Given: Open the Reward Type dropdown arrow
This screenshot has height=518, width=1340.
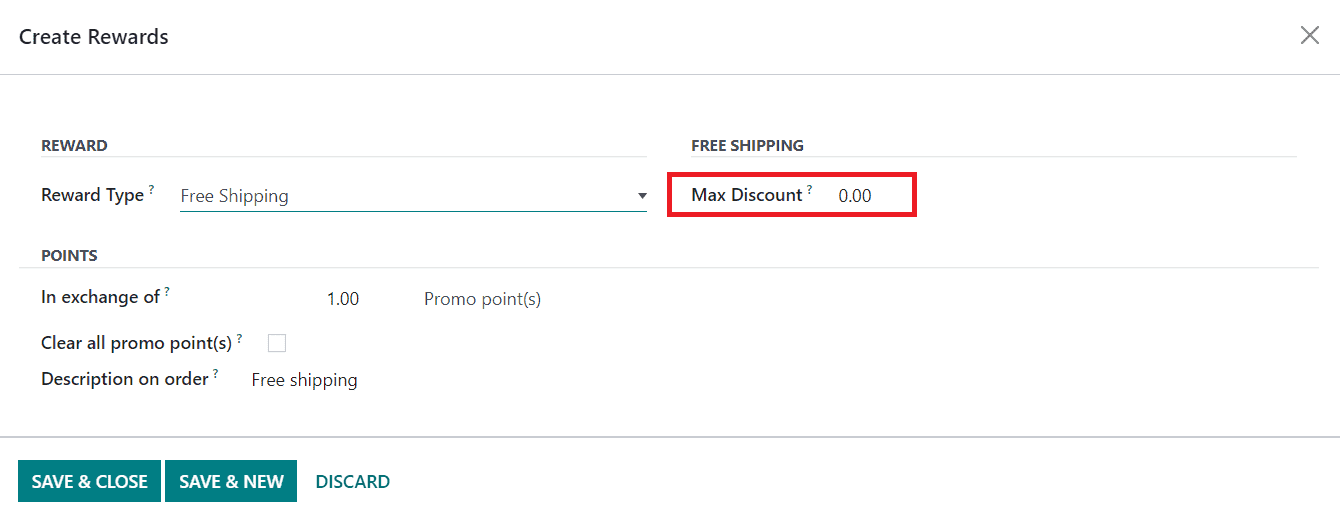Looking at the screenshot, I should [642, 196].
